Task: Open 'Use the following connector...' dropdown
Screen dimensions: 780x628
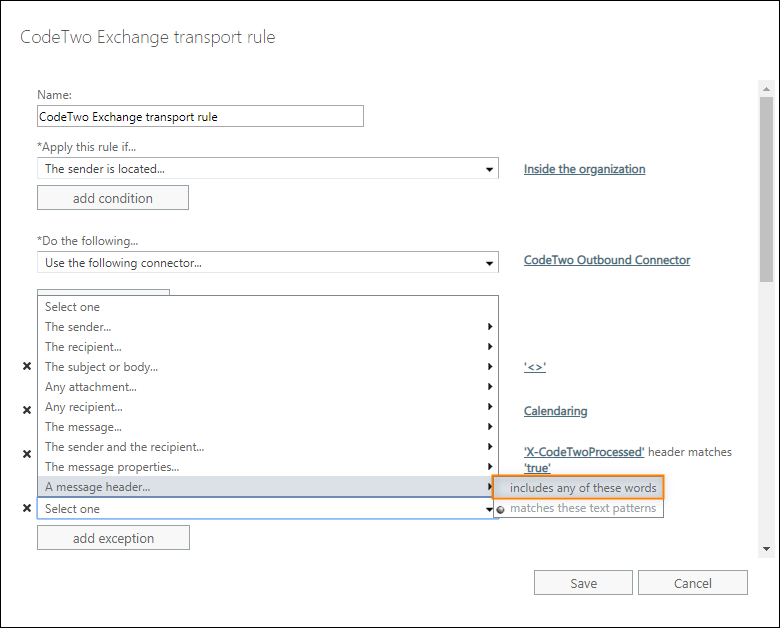Action: pos(268,262)
